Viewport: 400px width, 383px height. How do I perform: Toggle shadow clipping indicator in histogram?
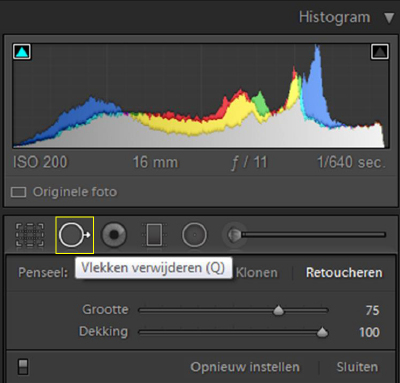click(22, 52)
